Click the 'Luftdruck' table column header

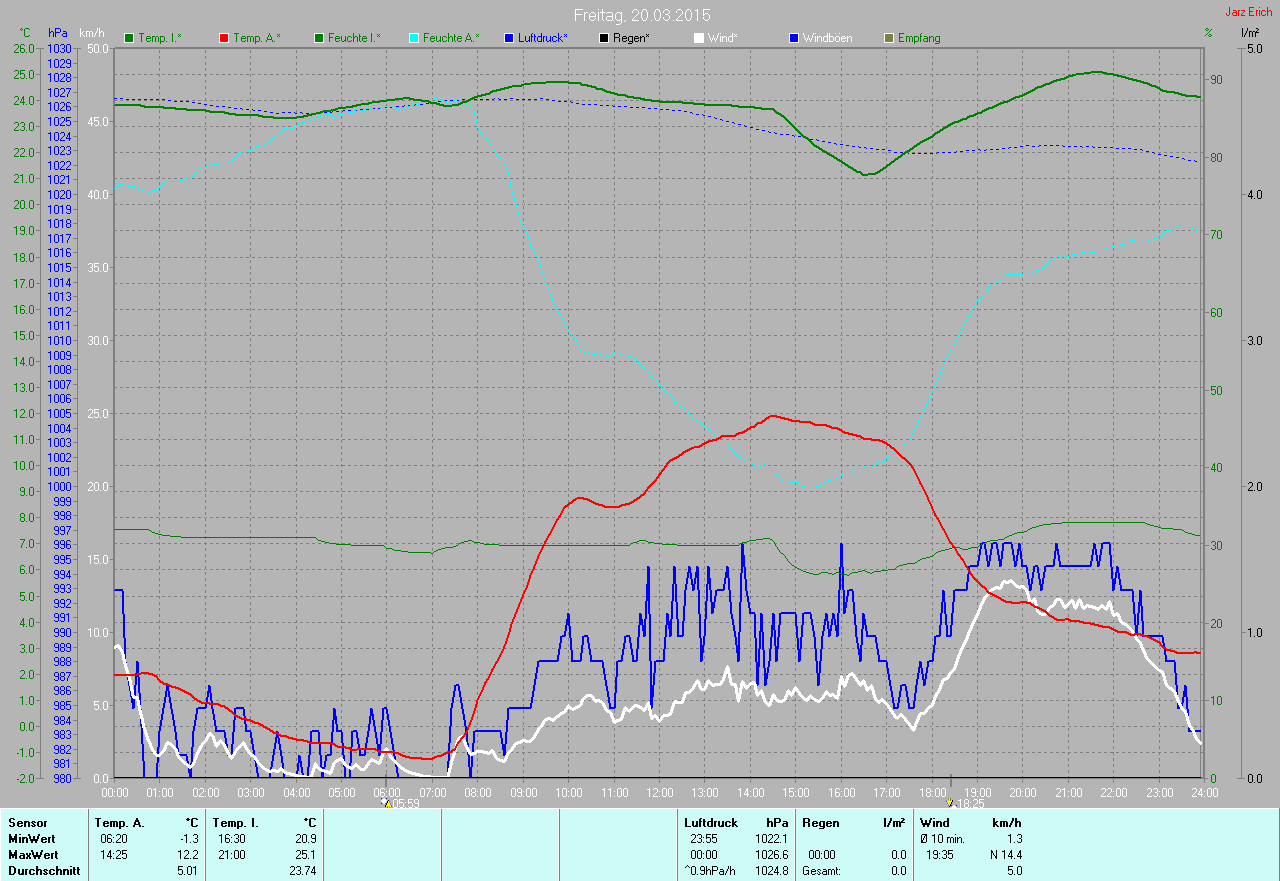pyautogui.click(x=711, y=823)
